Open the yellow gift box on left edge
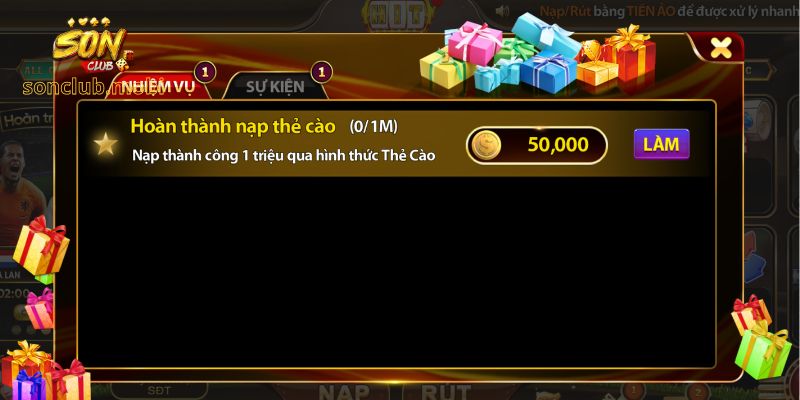The height and width of the screenshot is (400, 800). 41,246
